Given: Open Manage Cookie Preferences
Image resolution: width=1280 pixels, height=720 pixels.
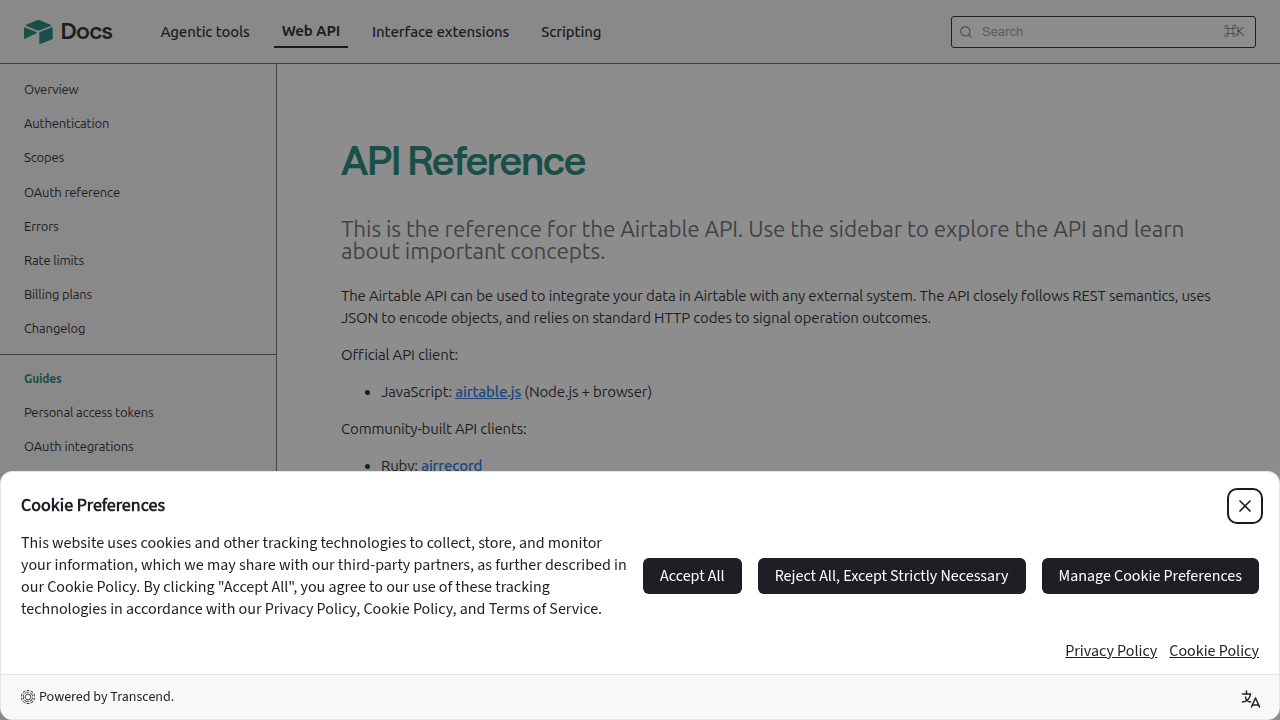Looking at the screenshot, I should 1150,576.
